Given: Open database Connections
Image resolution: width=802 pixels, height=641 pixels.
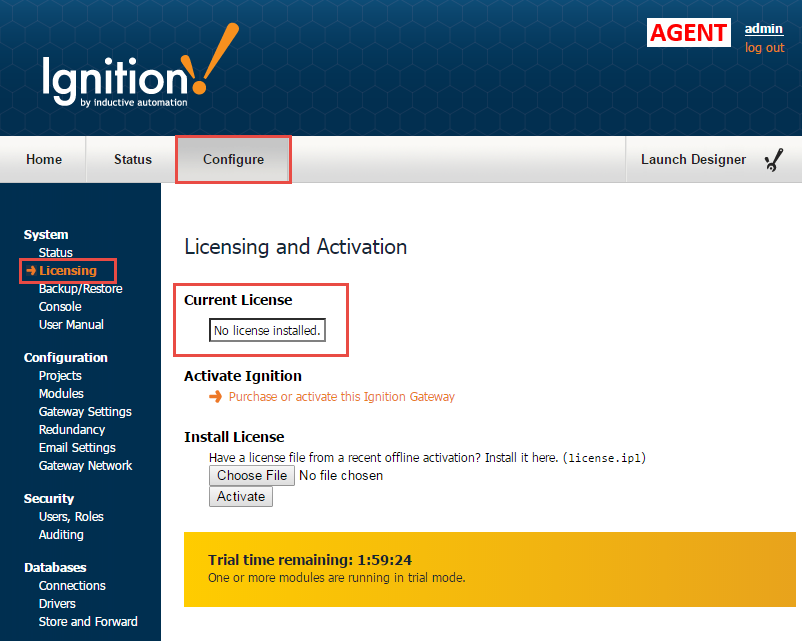Looking at the screenshot, I should point(72,586).
